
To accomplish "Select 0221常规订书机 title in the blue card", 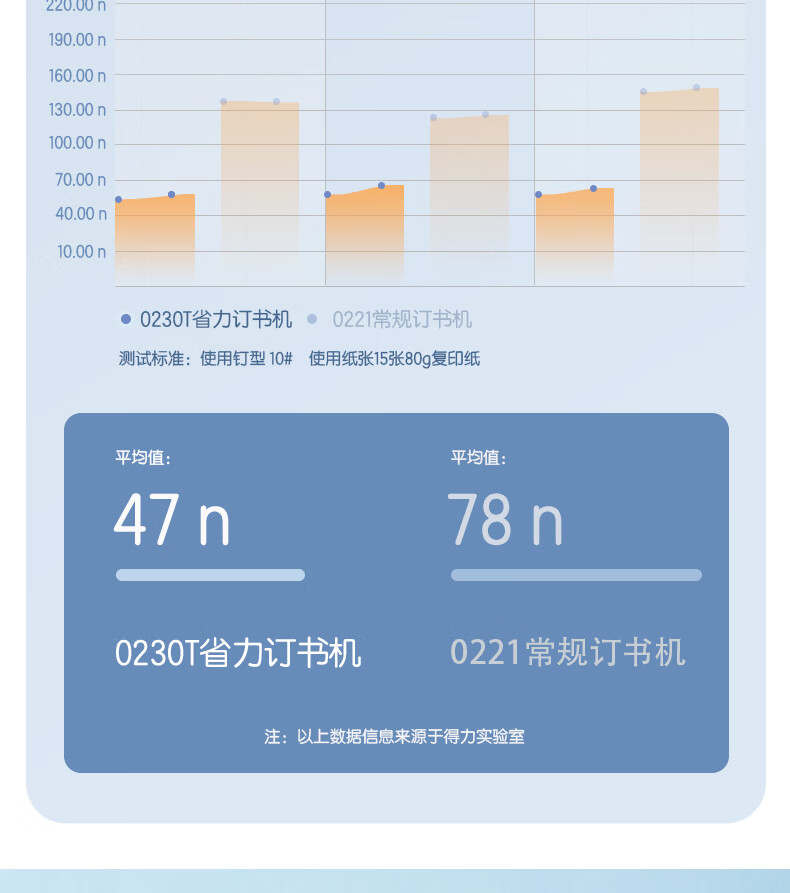I will pyautogui.click(x=567, y=653).
